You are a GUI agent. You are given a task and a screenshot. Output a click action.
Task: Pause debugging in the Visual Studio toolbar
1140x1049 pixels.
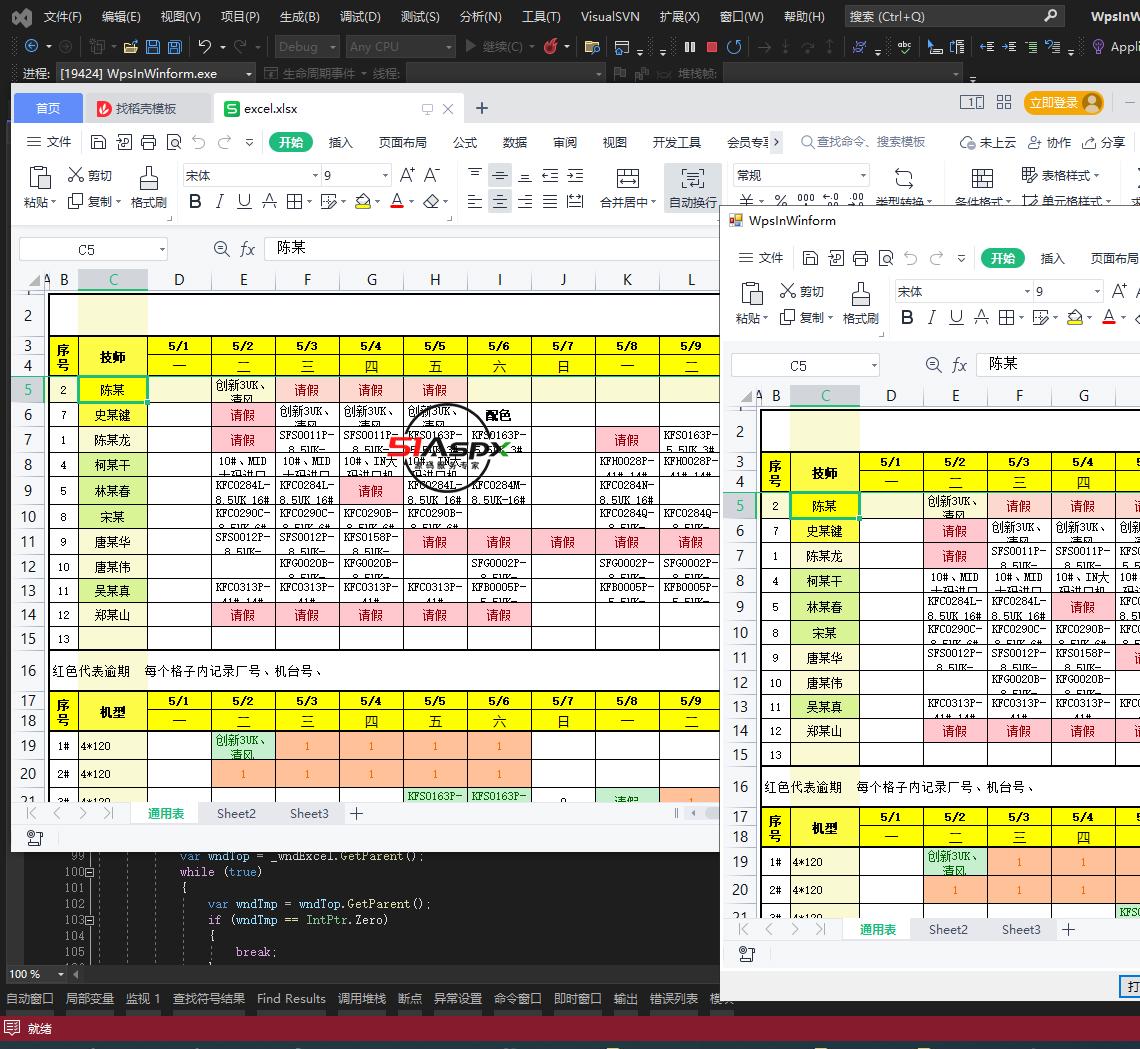[x=690, y=47]
